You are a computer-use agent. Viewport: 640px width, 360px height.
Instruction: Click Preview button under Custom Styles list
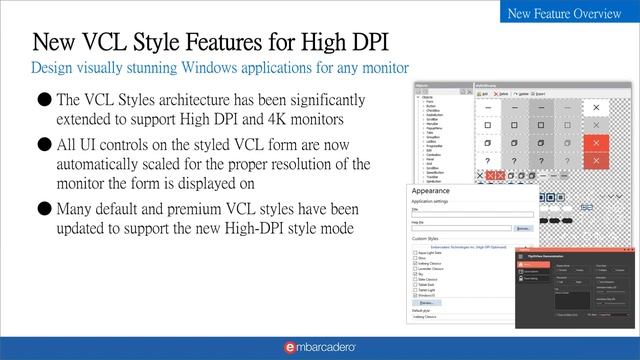pos(427,303)
